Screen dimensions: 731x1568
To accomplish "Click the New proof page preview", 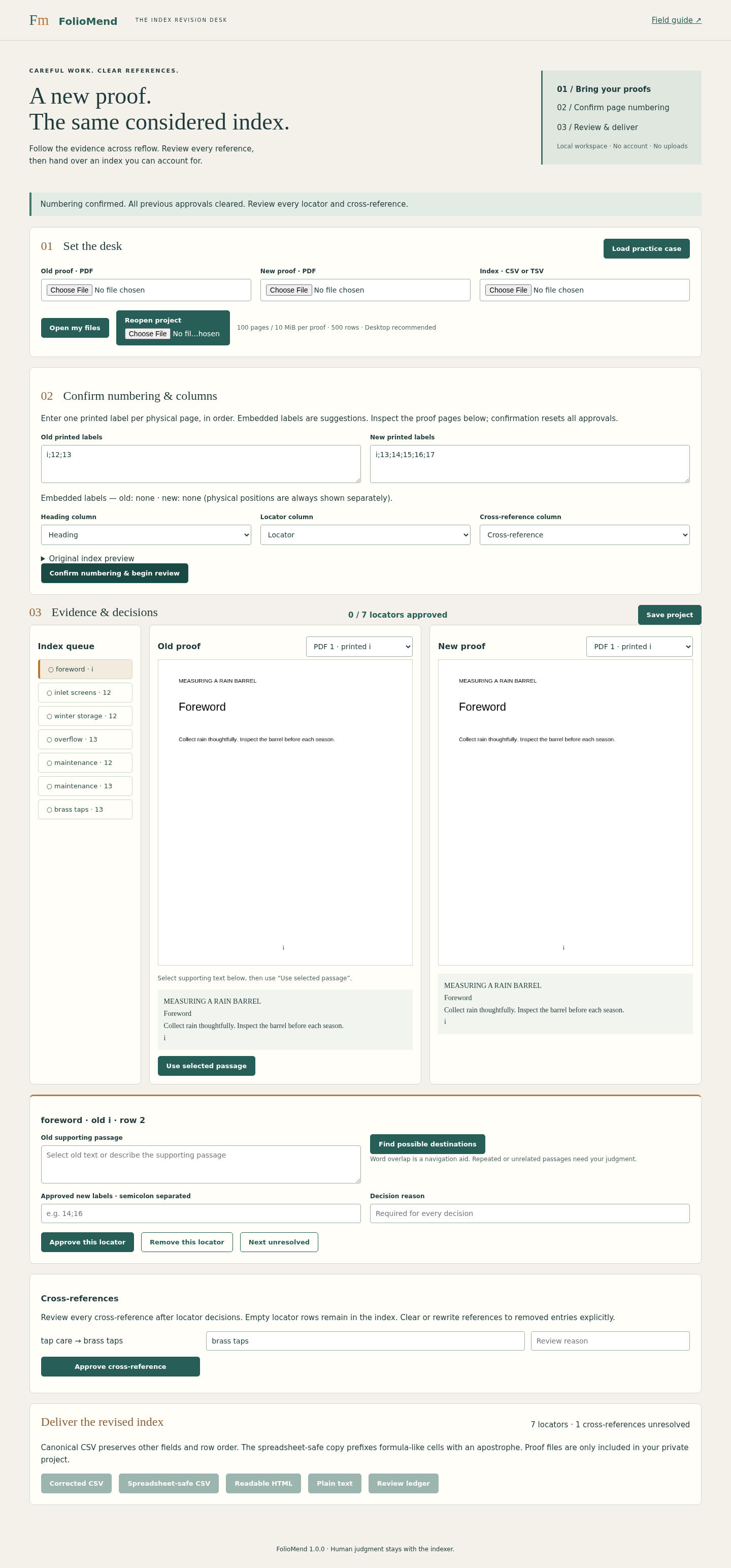I will (565, 812).
